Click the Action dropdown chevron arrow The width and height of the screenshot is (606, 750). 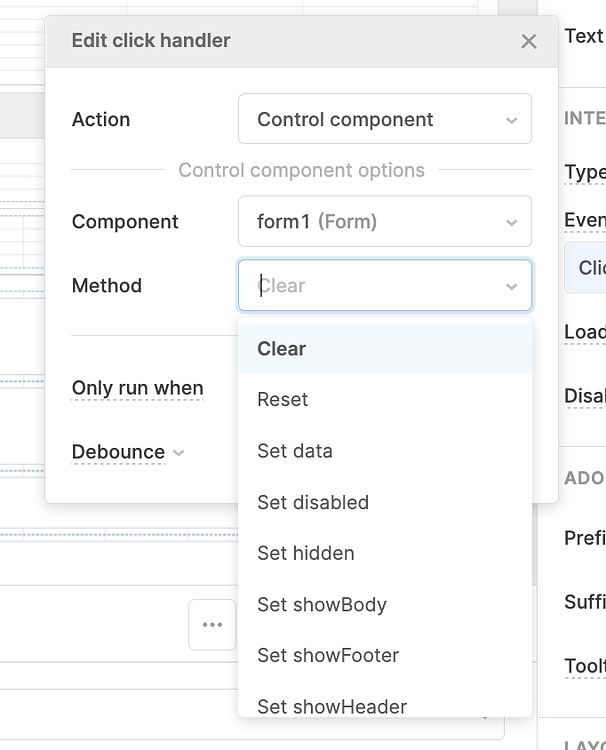click(512, 121)
